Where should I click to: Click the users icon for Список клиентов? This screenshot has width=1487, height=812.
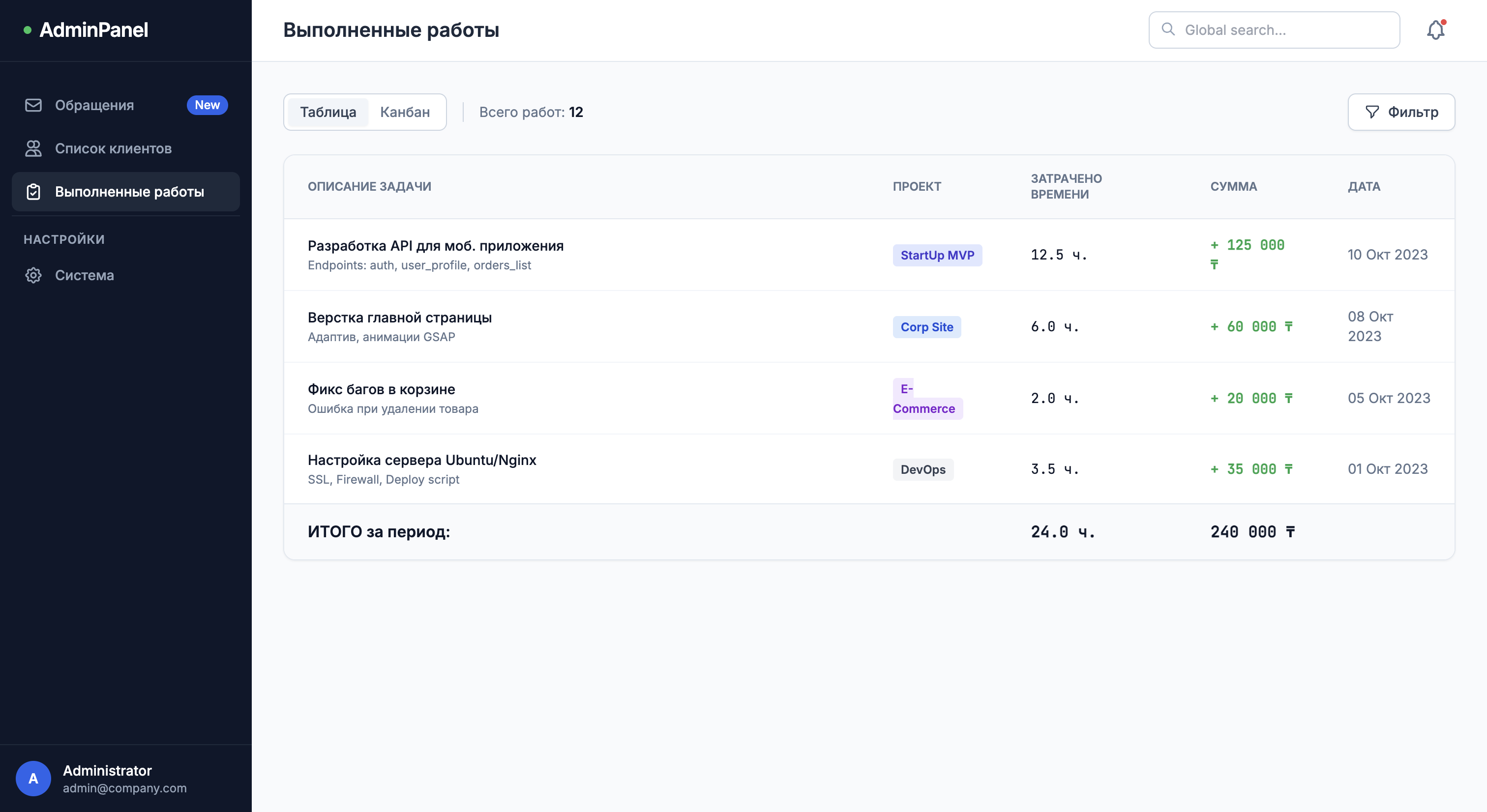pyautogui.click(x=33, y=148)
